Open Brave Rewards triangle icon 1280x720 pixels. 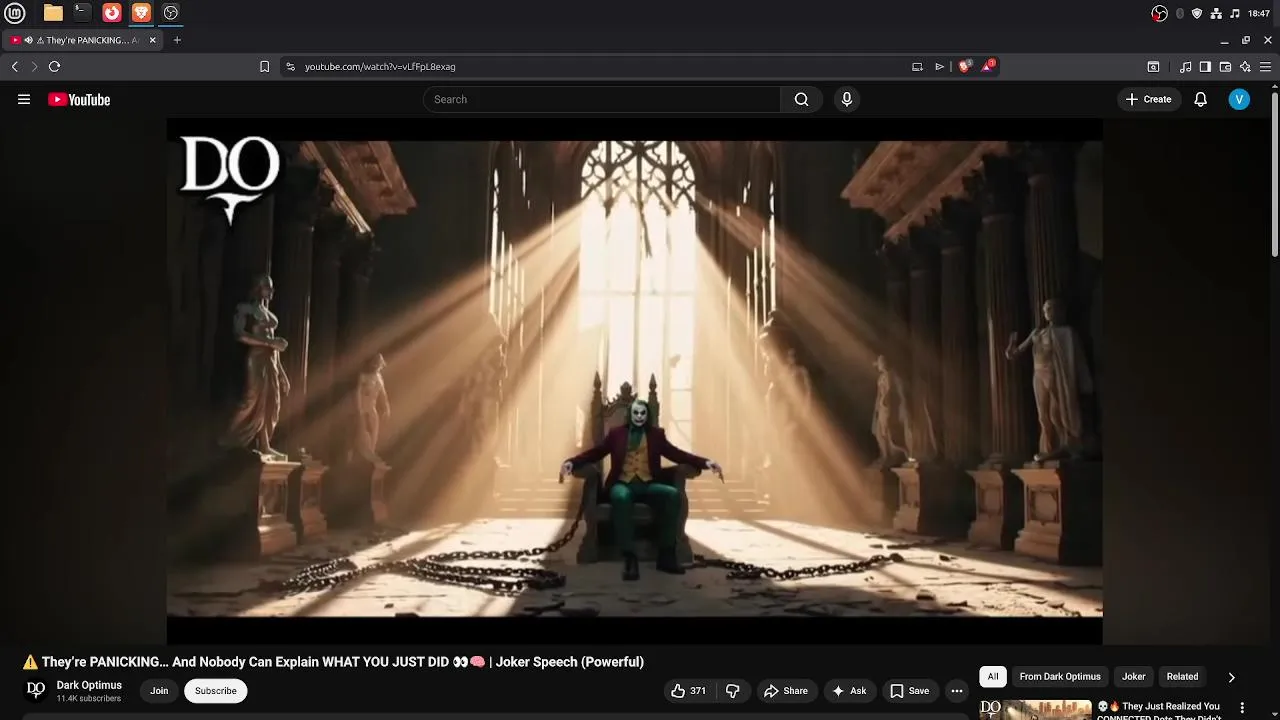[x=988, y=66]
